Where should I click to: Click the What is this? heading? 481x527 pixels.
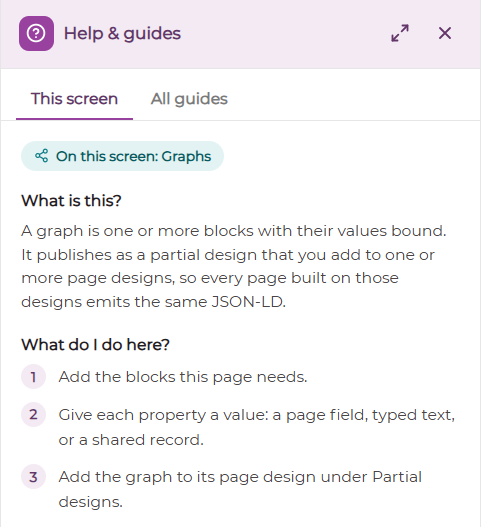tap(71, 201)
